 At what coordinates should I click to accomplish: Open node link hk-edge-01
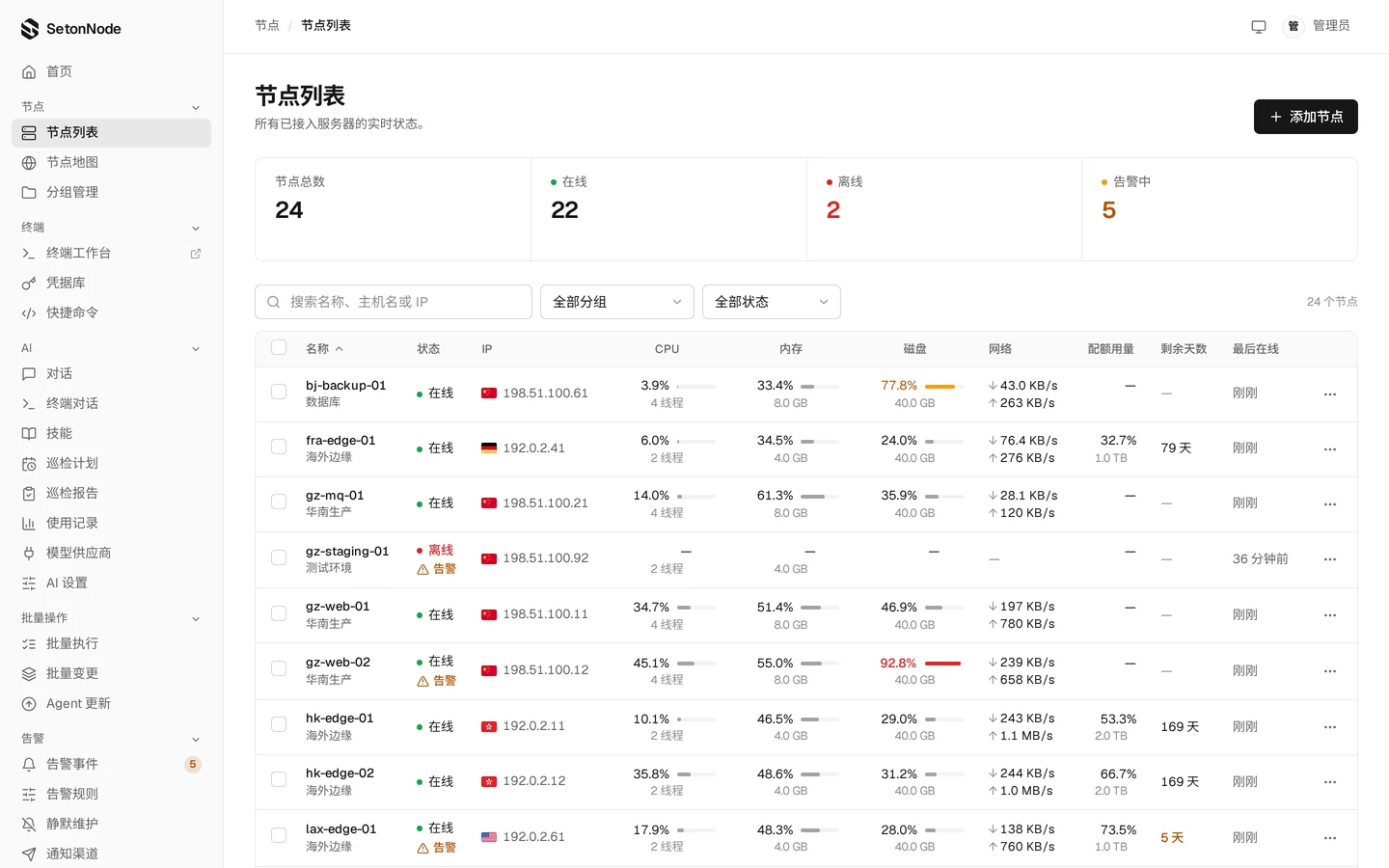coord(340,719)
